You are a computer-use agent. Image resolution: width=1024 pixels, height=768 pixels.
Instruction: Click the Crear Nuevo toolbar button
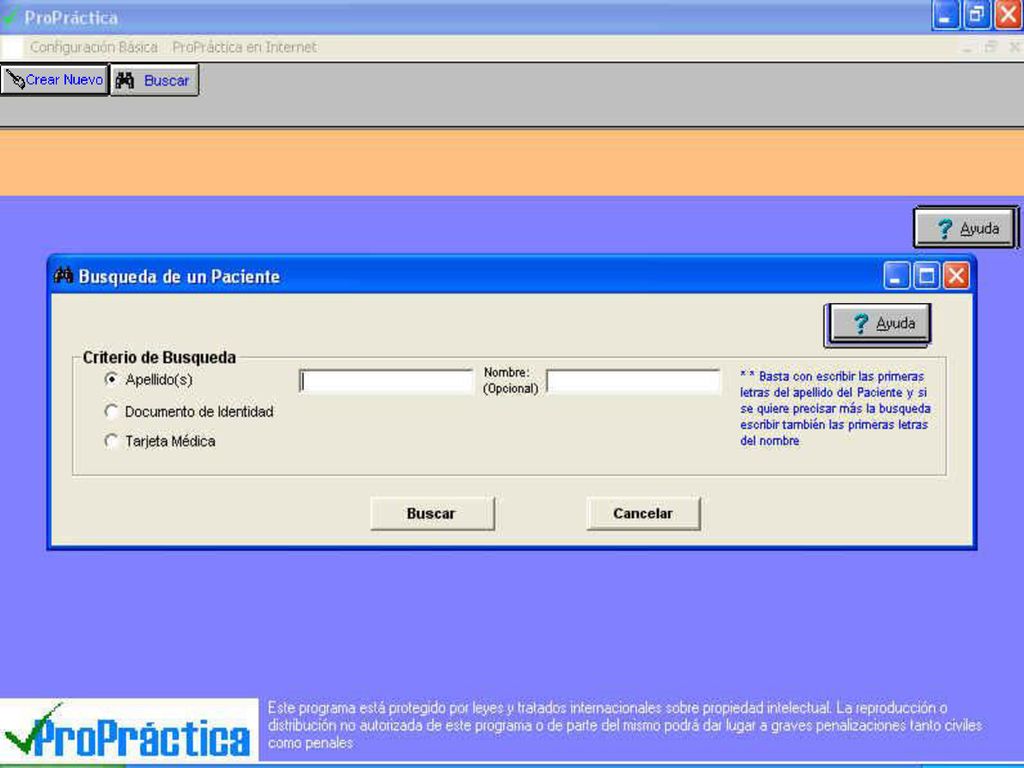click(x=54, y=80)
